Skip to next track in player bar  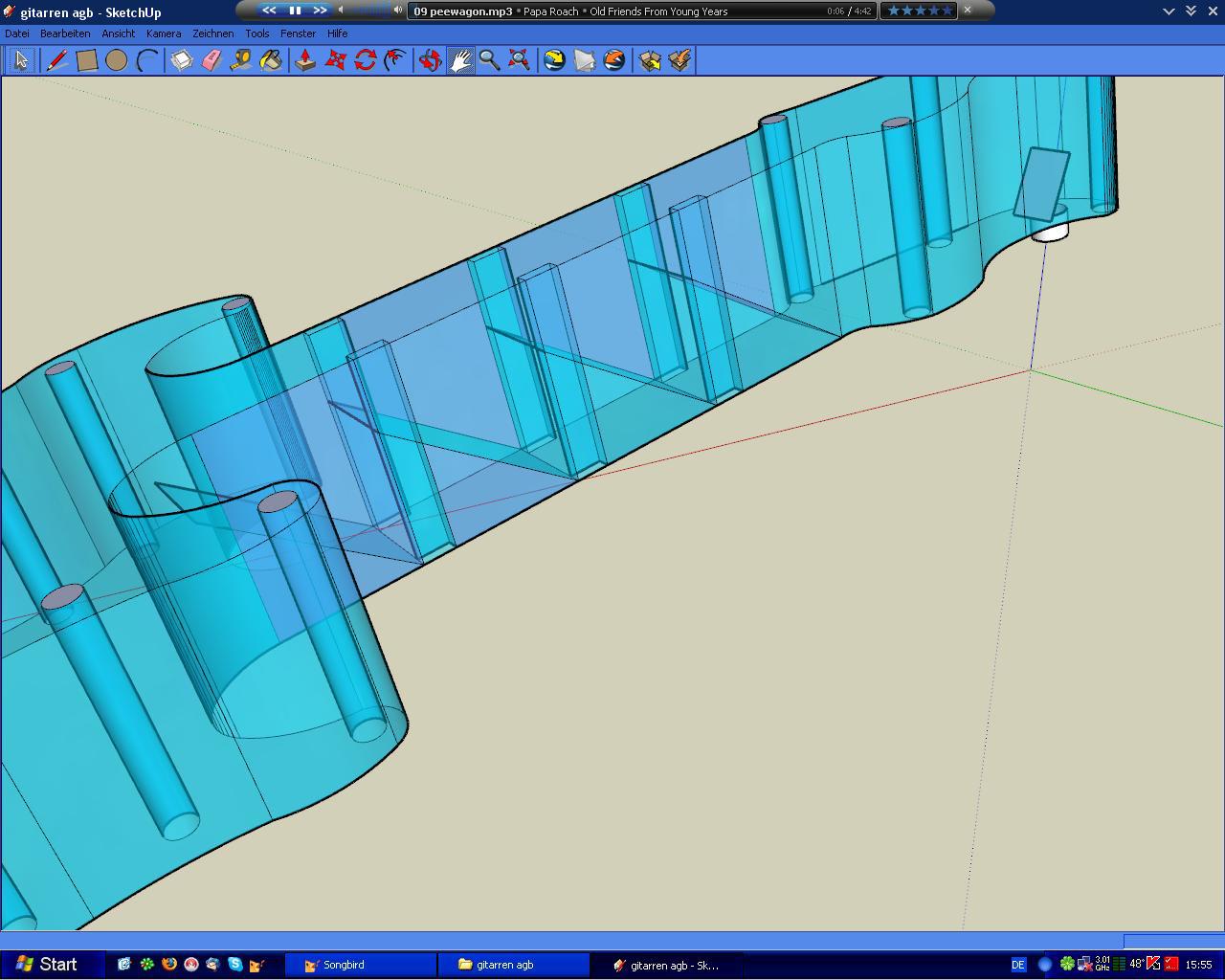click(x=320, y=11)
